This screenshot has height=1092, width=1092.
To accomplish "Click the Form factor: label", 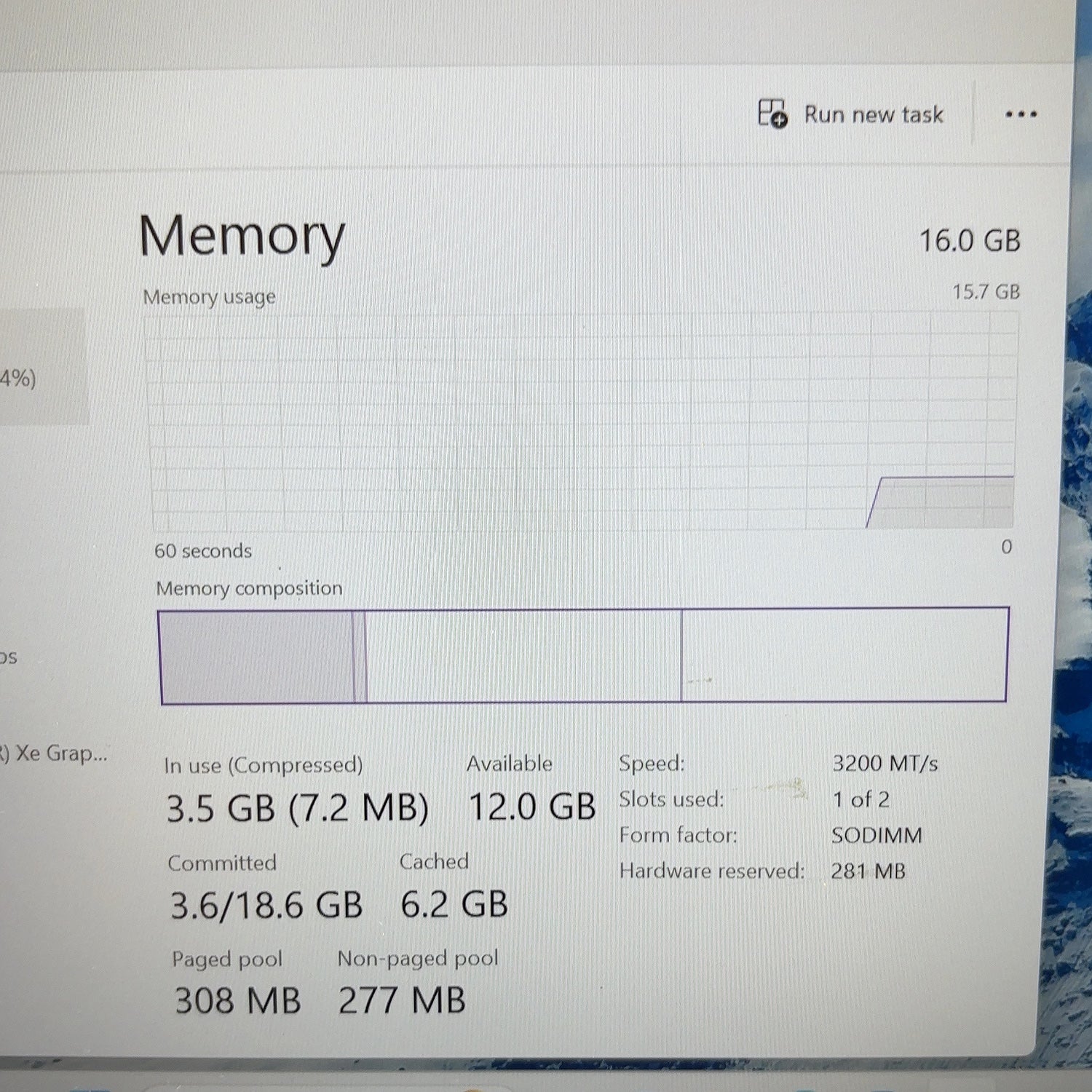I will [678, 835].
